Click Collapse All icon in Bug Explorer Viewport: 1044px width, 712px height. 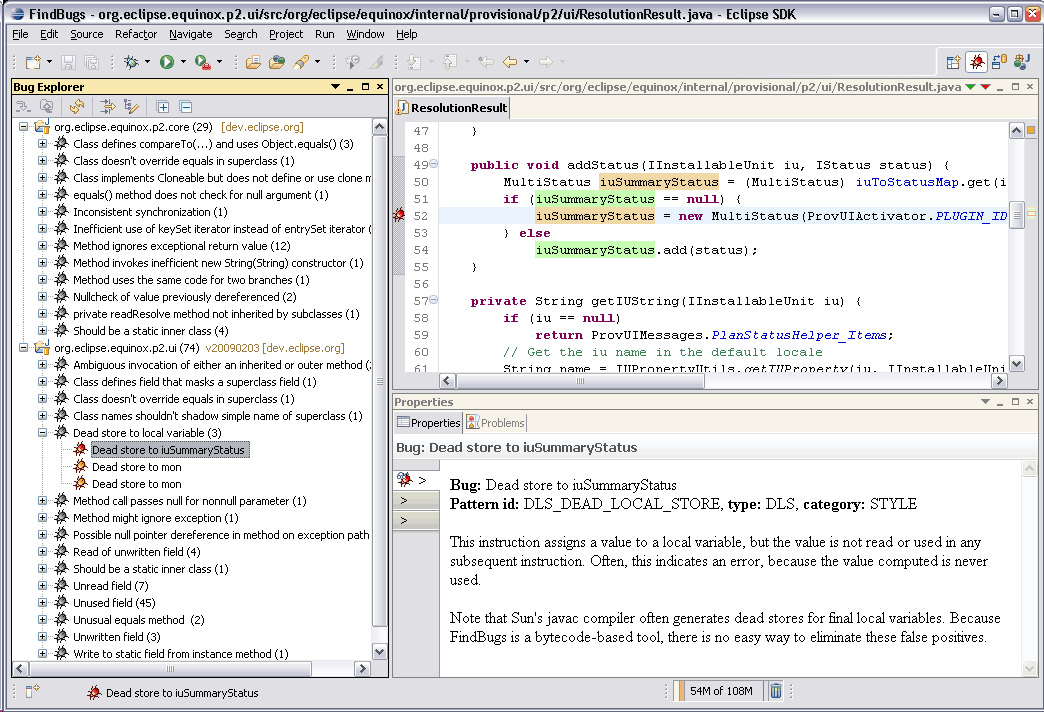point(186,107)
